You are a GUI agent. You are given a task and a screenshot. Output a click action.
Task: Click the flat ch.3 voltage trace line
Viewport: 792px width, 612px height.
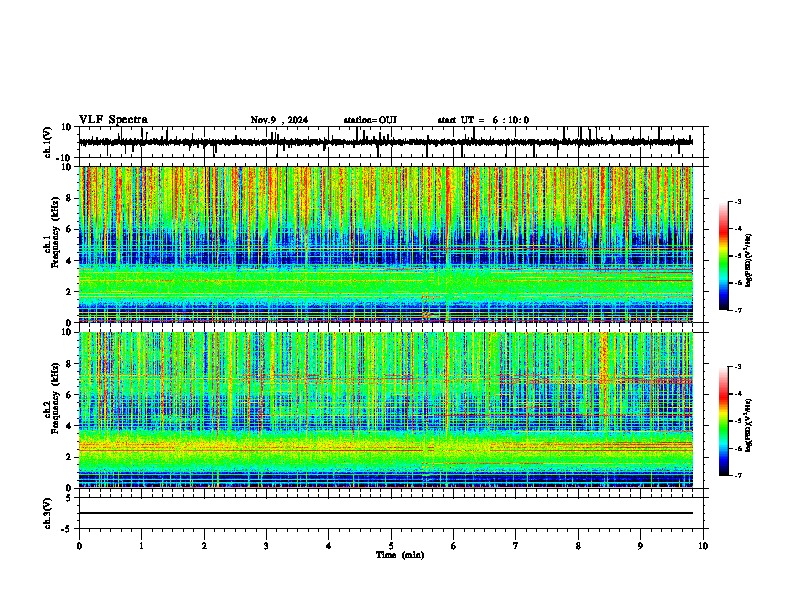[x=386, y=513]
